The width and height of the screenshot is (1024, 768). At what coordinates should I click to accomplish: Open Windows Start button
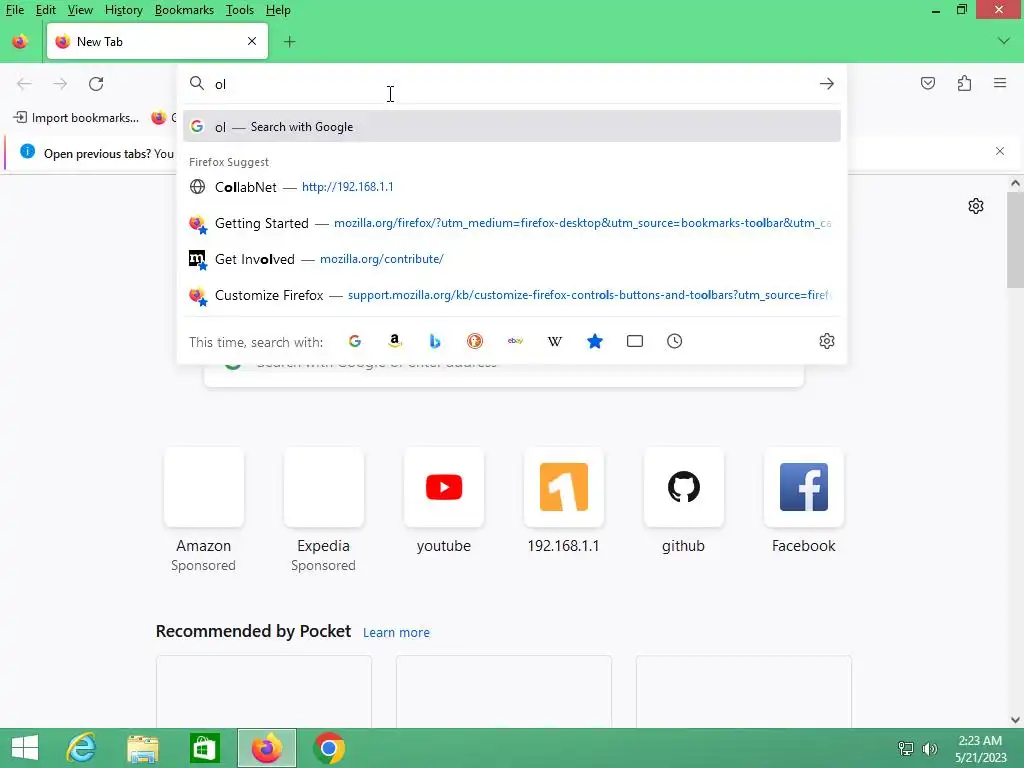coord(25,748)
